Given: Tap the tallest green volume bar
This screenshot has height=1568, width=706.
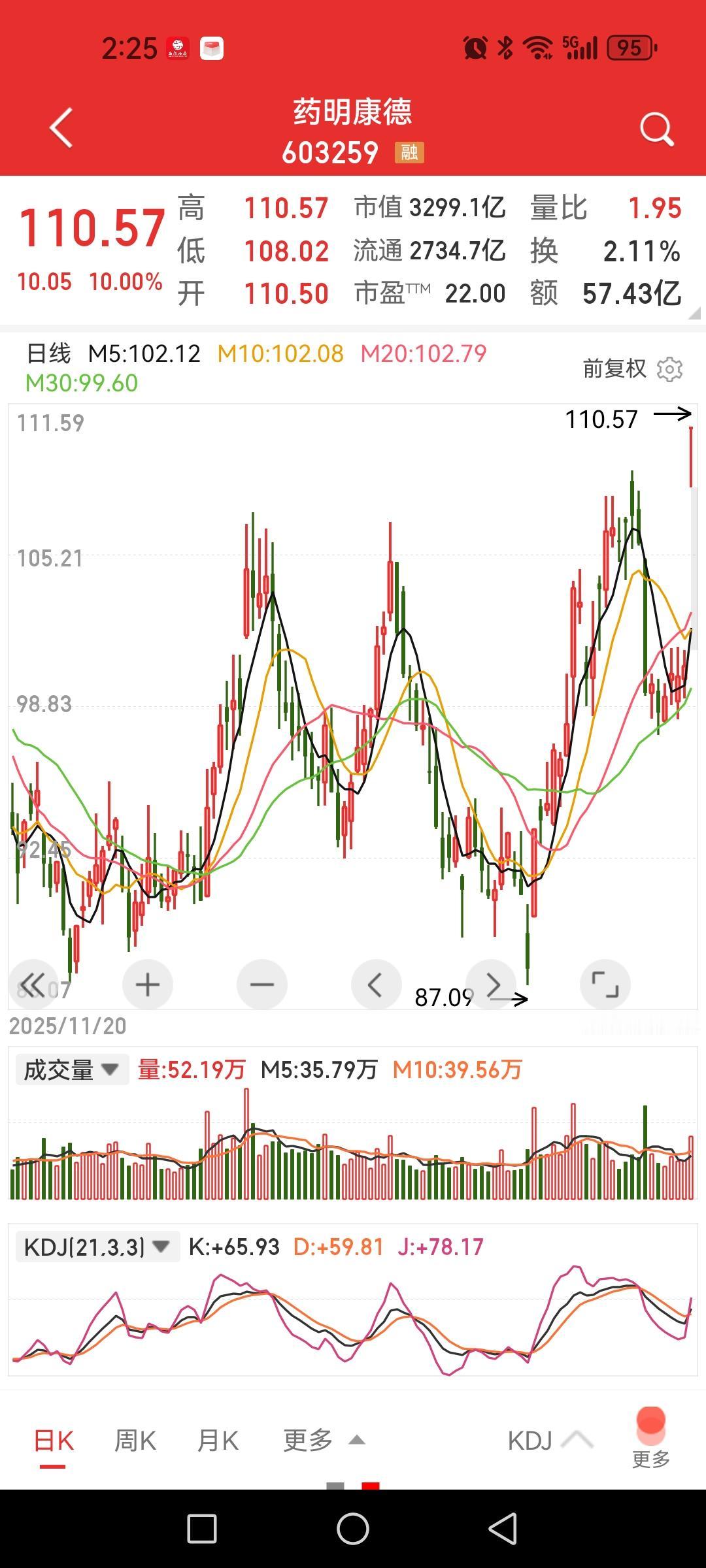Looking at the screenshot, I should pos(645,1152).
